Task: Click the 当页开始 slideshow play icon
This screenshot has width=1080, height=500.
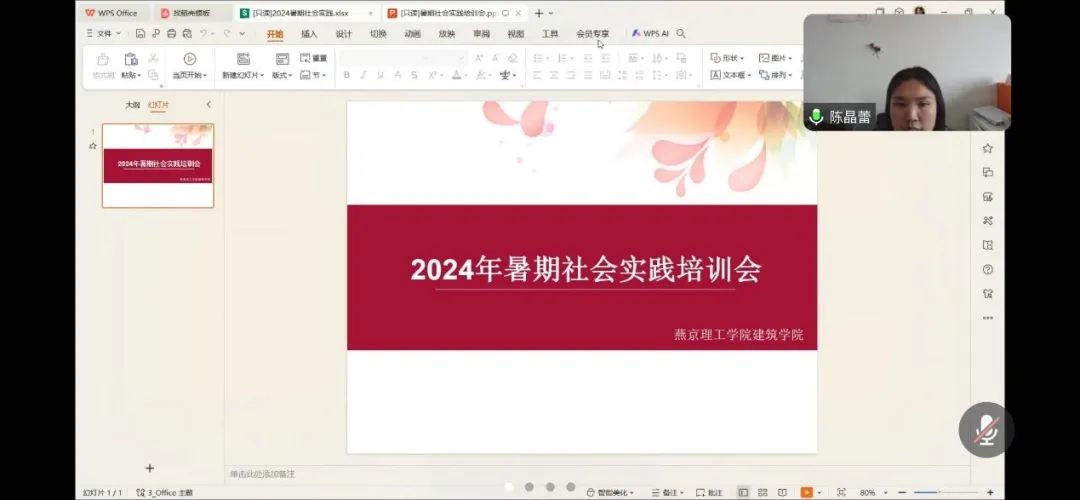Action: [x=189, y=59]
